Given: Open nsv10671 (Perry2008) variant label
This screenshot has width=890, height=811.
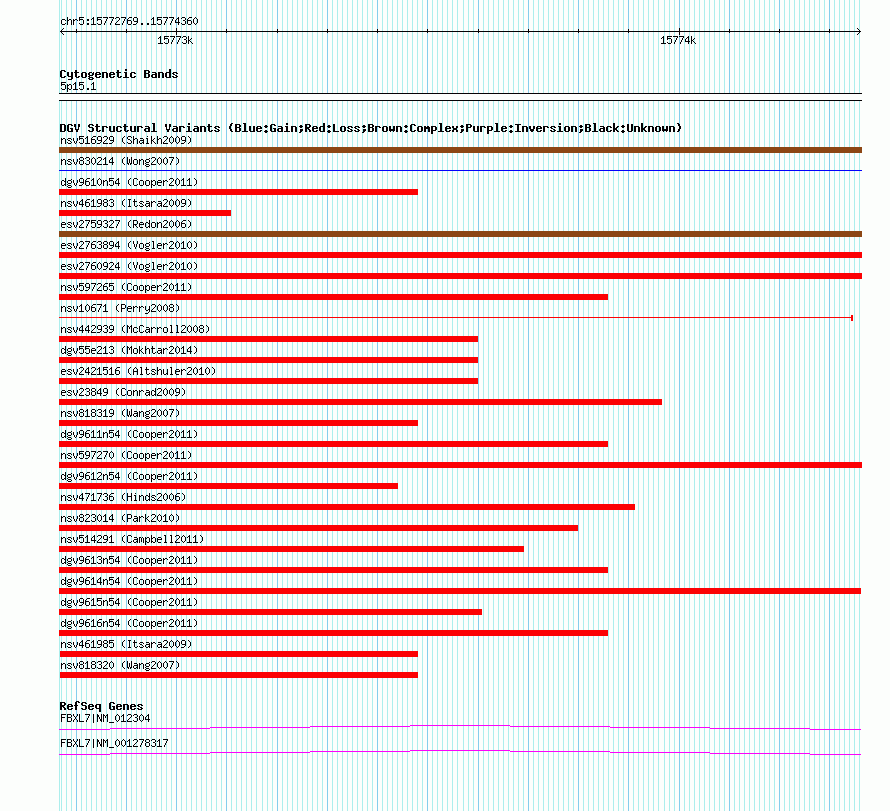Looking at the screenshot, I should pos(120,308).
